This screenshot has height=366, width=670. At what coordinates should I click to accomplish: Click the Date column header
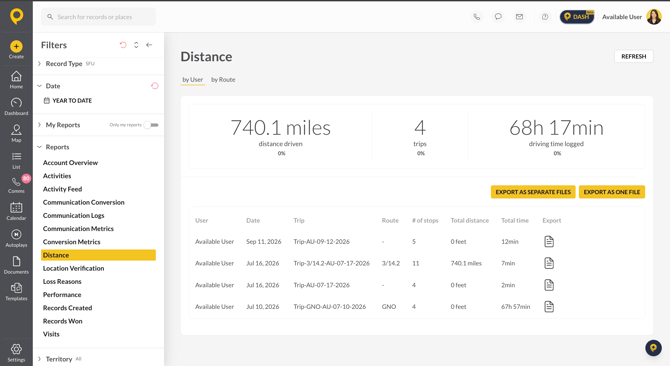coord(253,220)
